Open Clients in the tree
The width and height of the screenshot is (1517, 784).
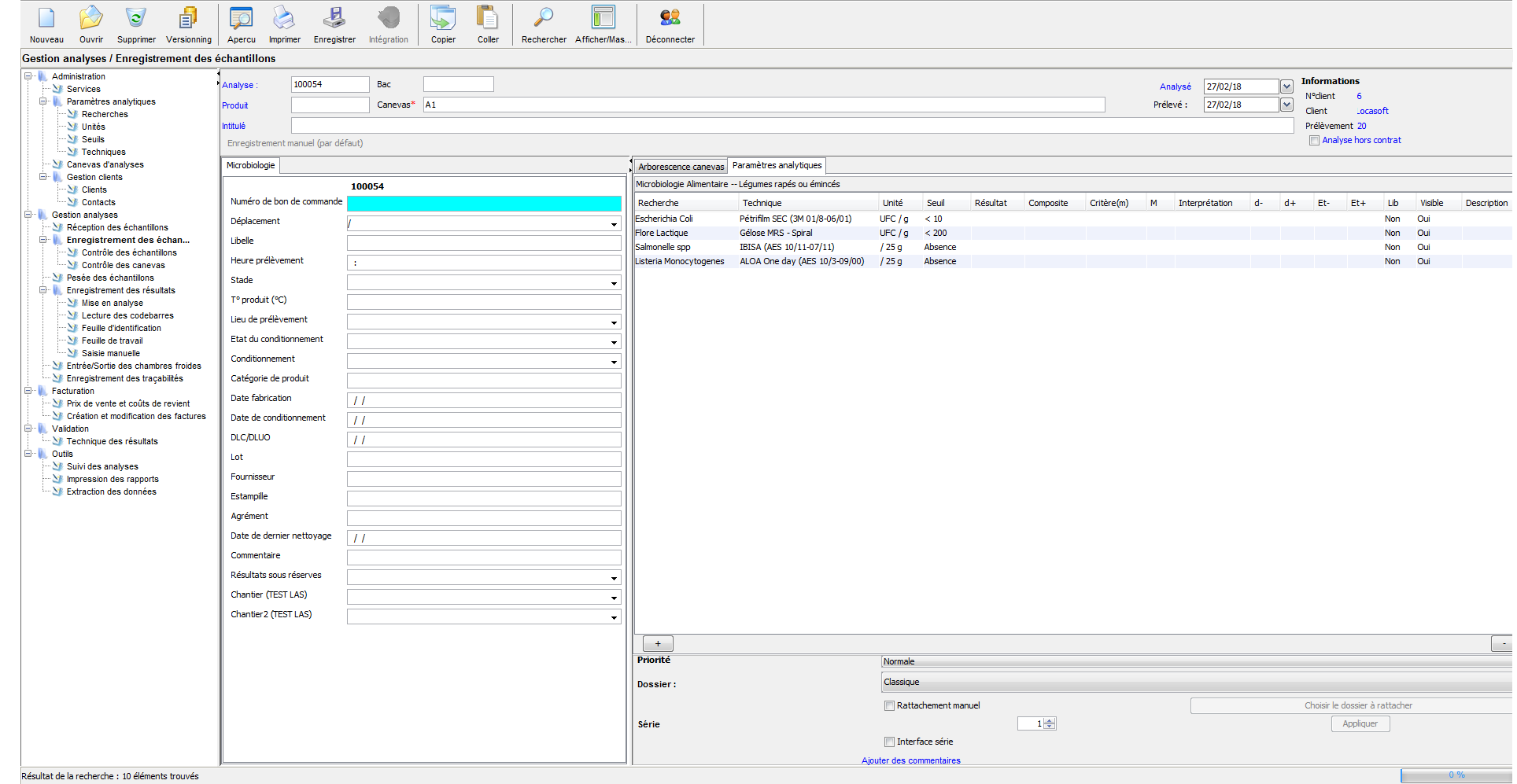[x=94, y=190]
